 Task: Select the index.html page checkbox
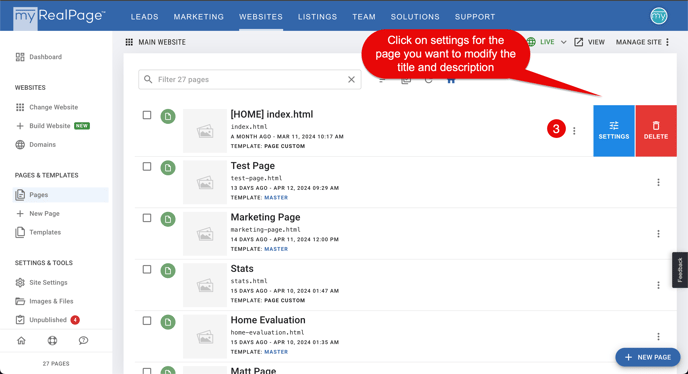pos(147,115)
